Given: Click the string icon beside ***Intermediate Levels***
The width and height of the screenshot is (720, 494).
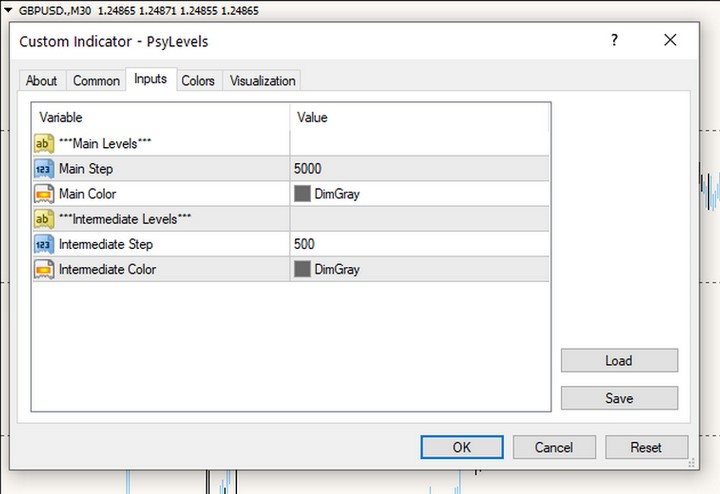Looking at the screenshot, I should pyautogui.click(x=44, y=219).
